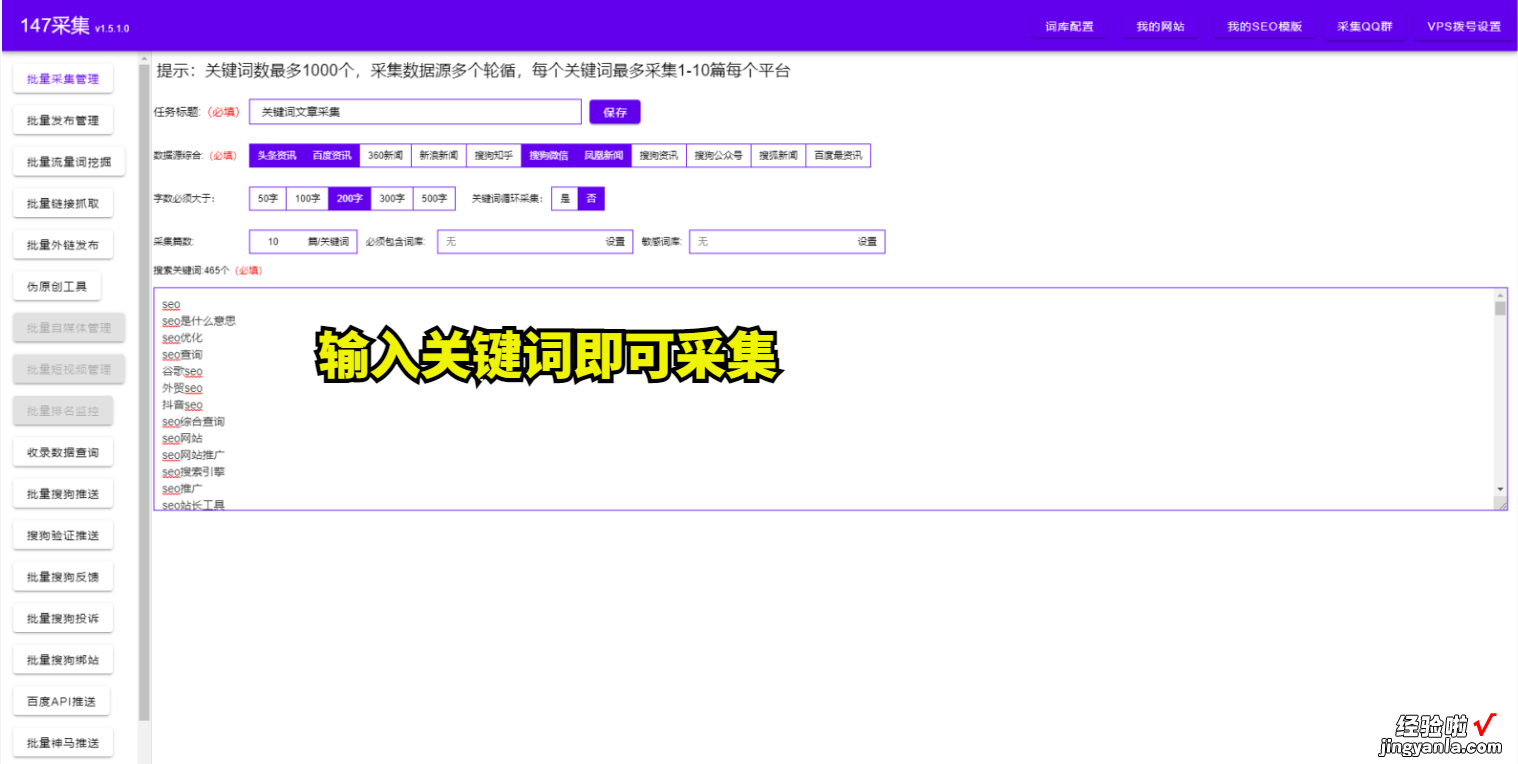Click the keyword list scrollbar down arrow
The image size is (1518, 764).
tap(1500, 488)
